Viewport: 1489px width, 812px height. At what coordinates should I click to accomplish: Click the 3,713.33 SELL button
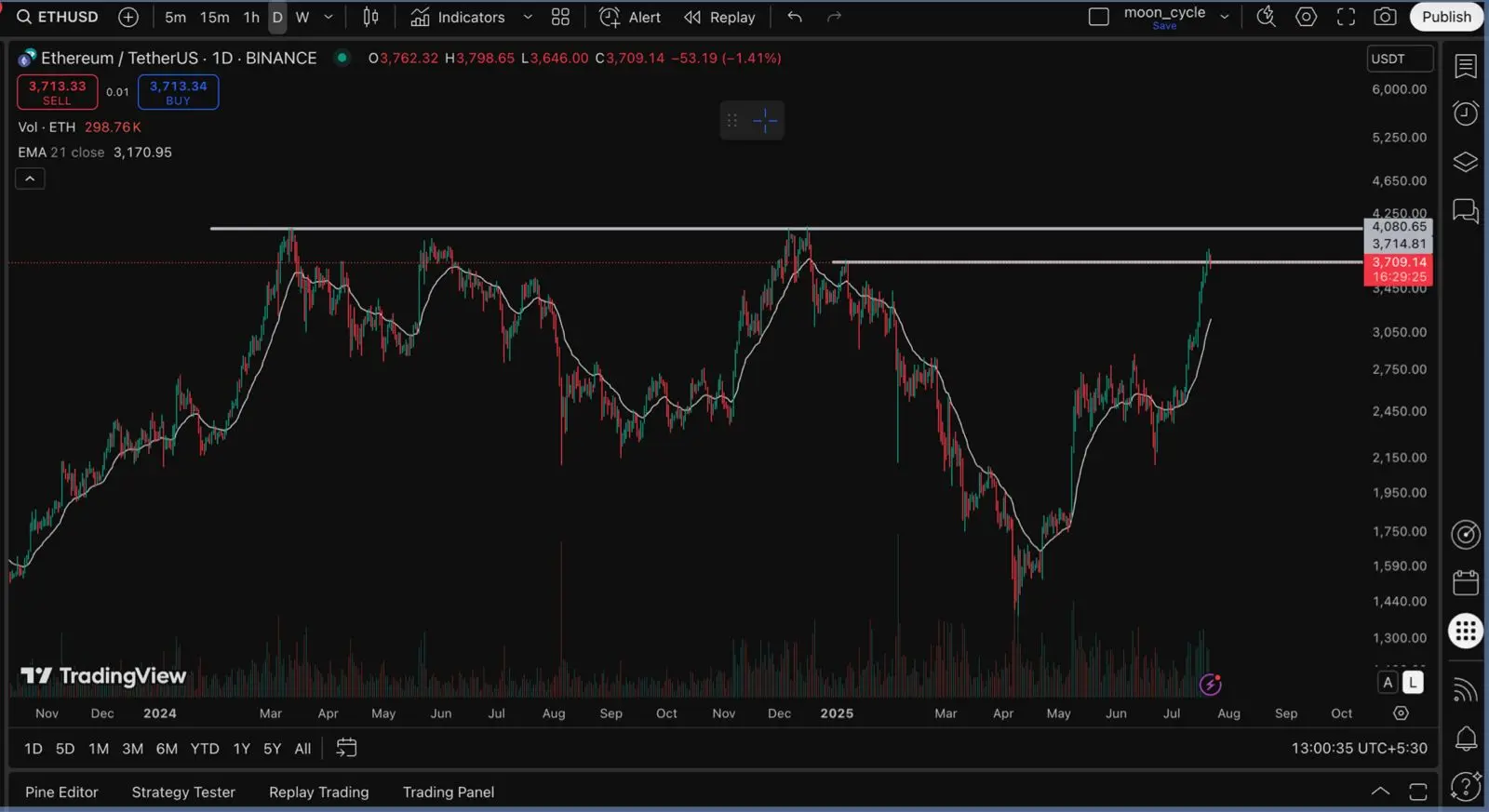click(57, 92)
